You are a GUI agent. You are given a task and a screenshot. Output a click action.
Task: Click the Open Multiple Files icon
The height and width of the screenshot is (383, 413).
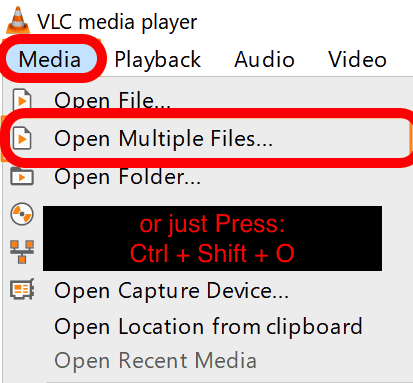coord(22,138)
